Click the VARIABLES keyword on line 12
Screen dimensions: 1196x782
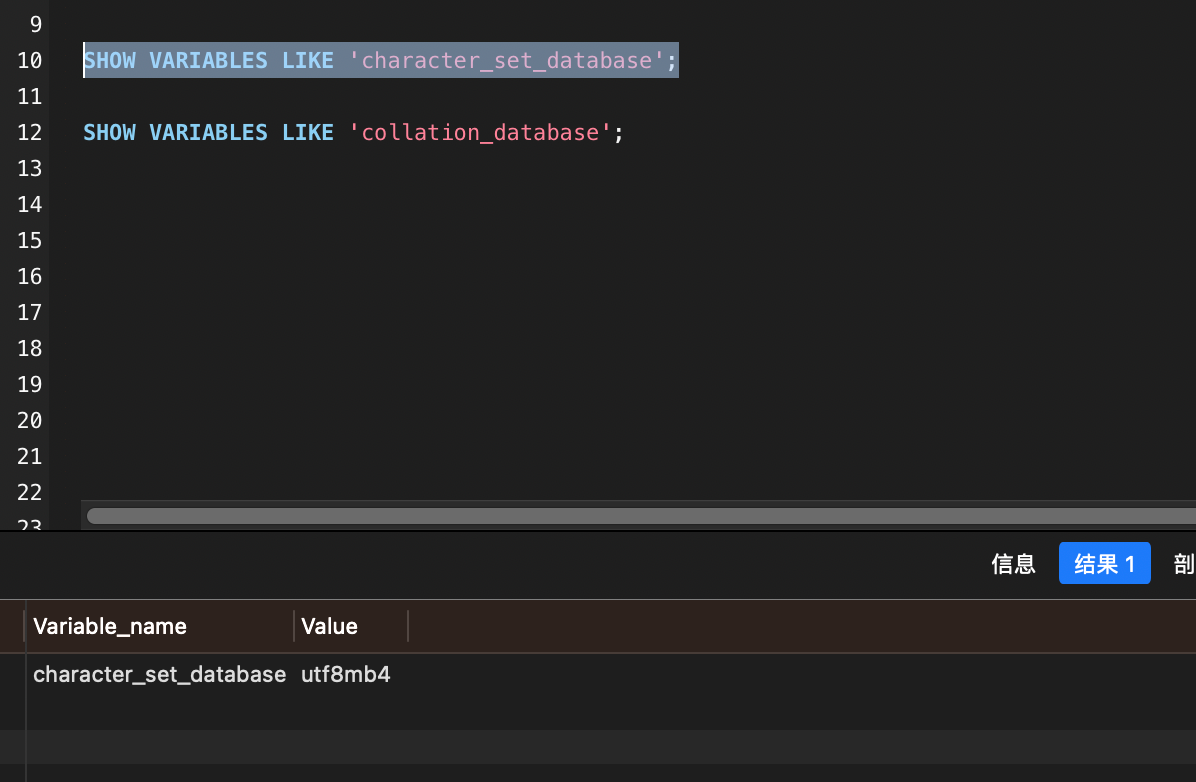tap(208, 133)
